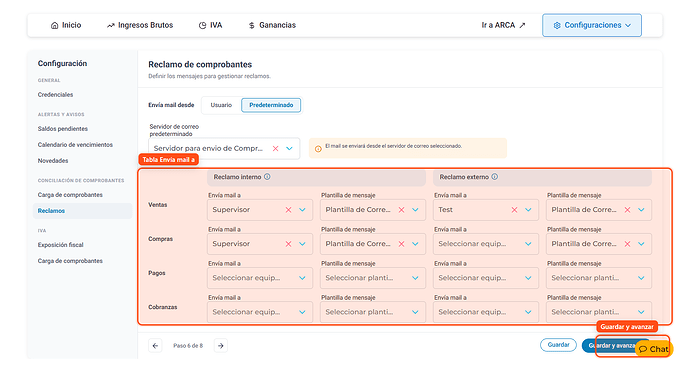Open Carga de comprobantes under Conciliación

pos(70,195)
